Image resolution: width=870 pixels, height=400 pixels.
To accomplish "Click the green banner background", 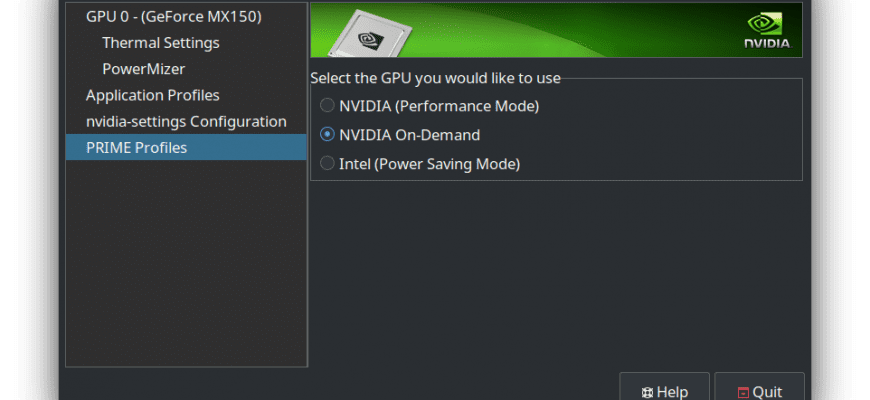I will pos(583,29).
